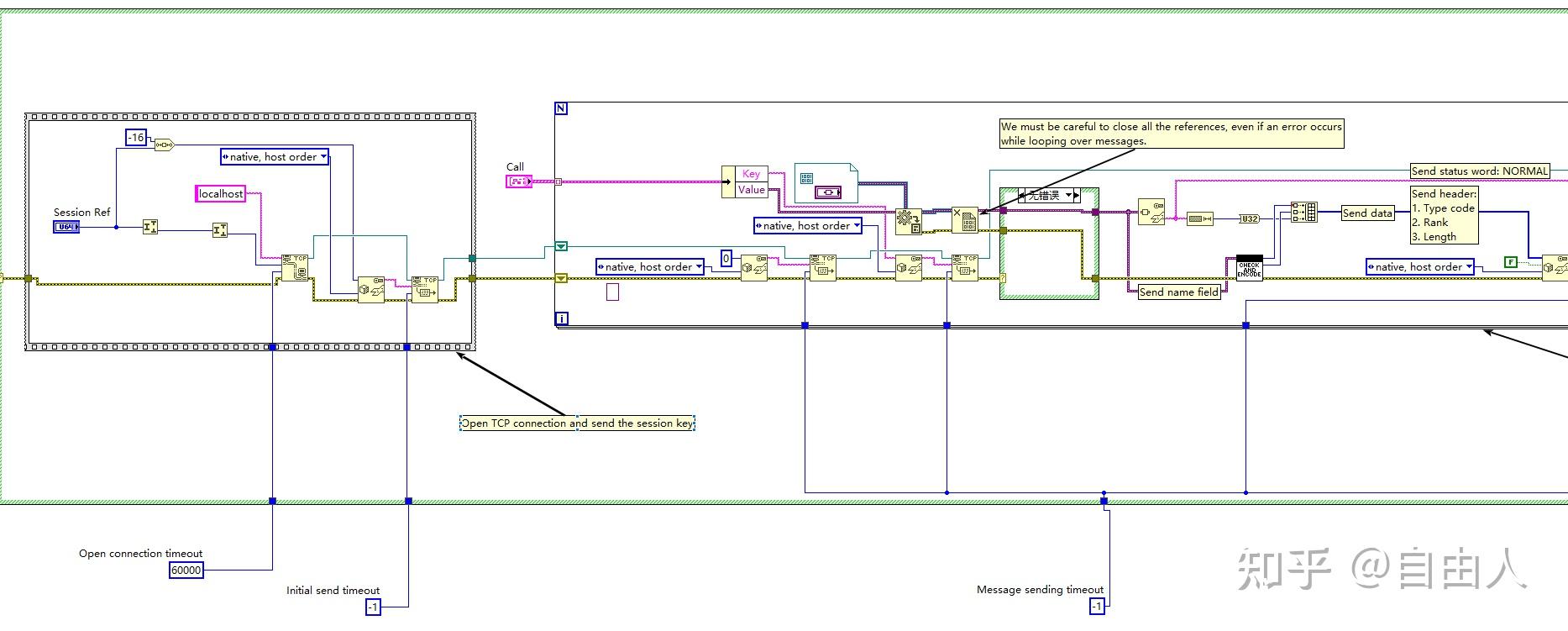The image size is (1568, 631).
Task: Select the Call array terminal
Action: (518, 181)
